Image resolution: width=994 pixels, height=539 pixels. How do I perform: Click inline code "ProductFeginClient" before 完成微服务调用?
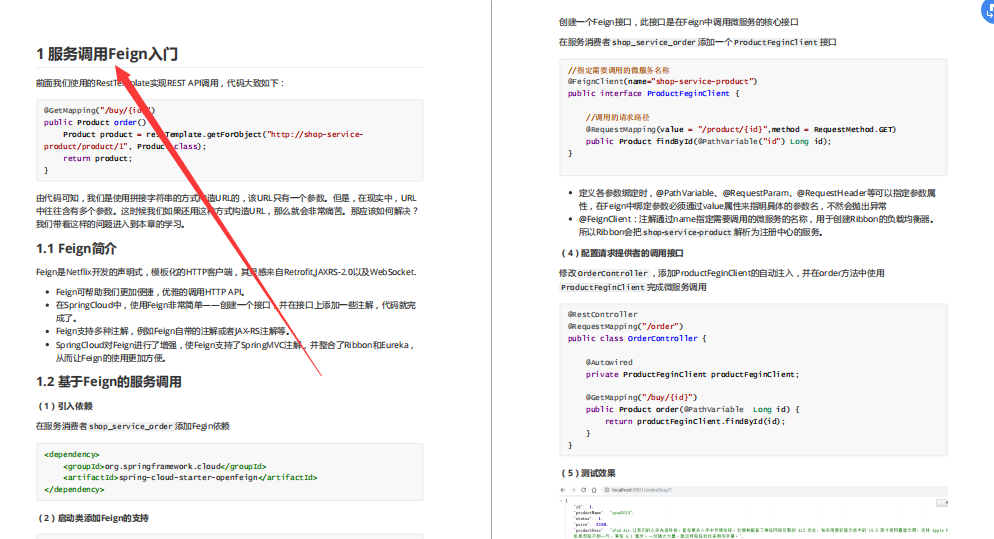pyautogui.click(x=602, y=287)
